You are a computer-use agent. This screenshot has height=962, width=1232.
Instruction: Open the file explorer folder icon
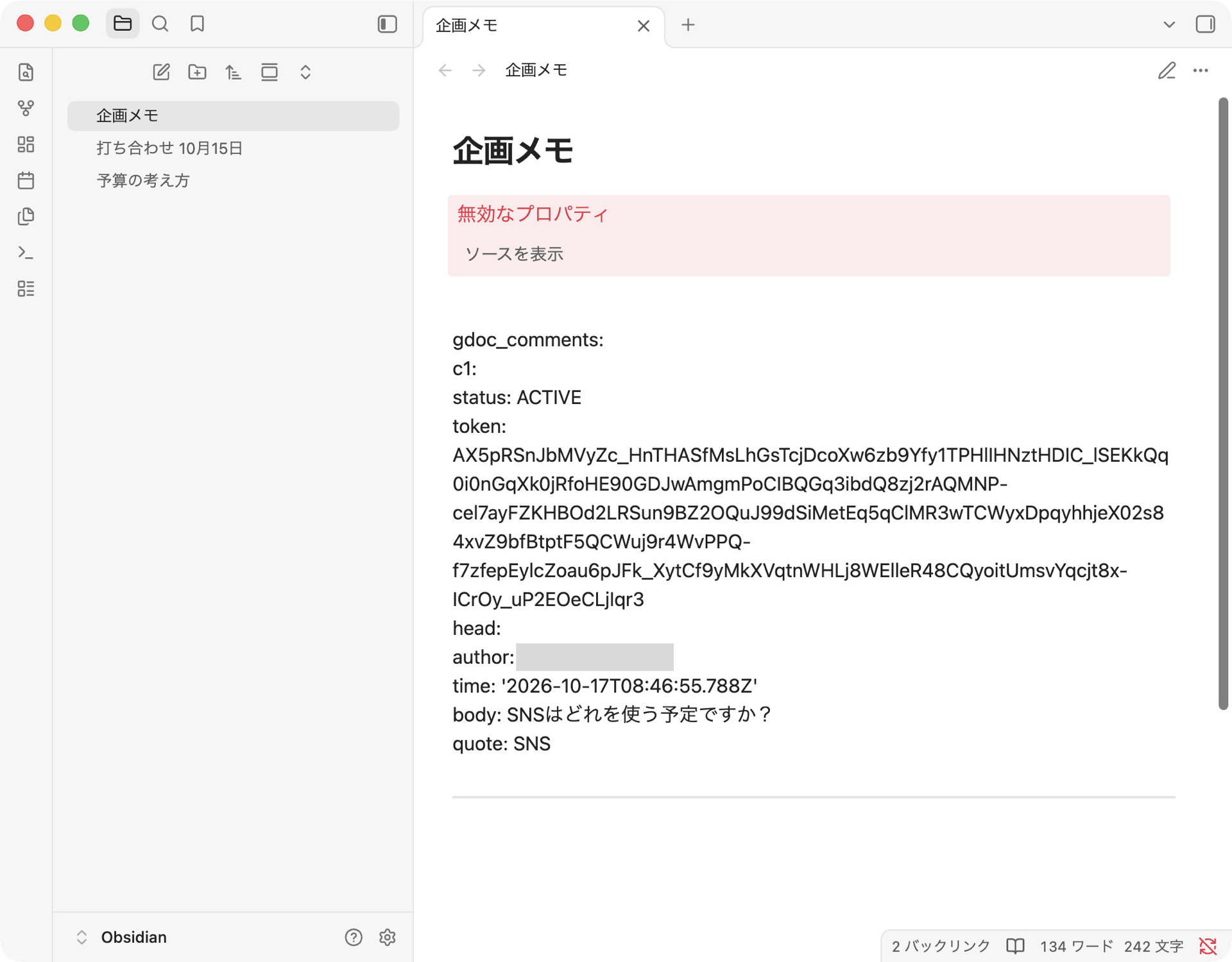pyautogui.click(x=123, y=24)
